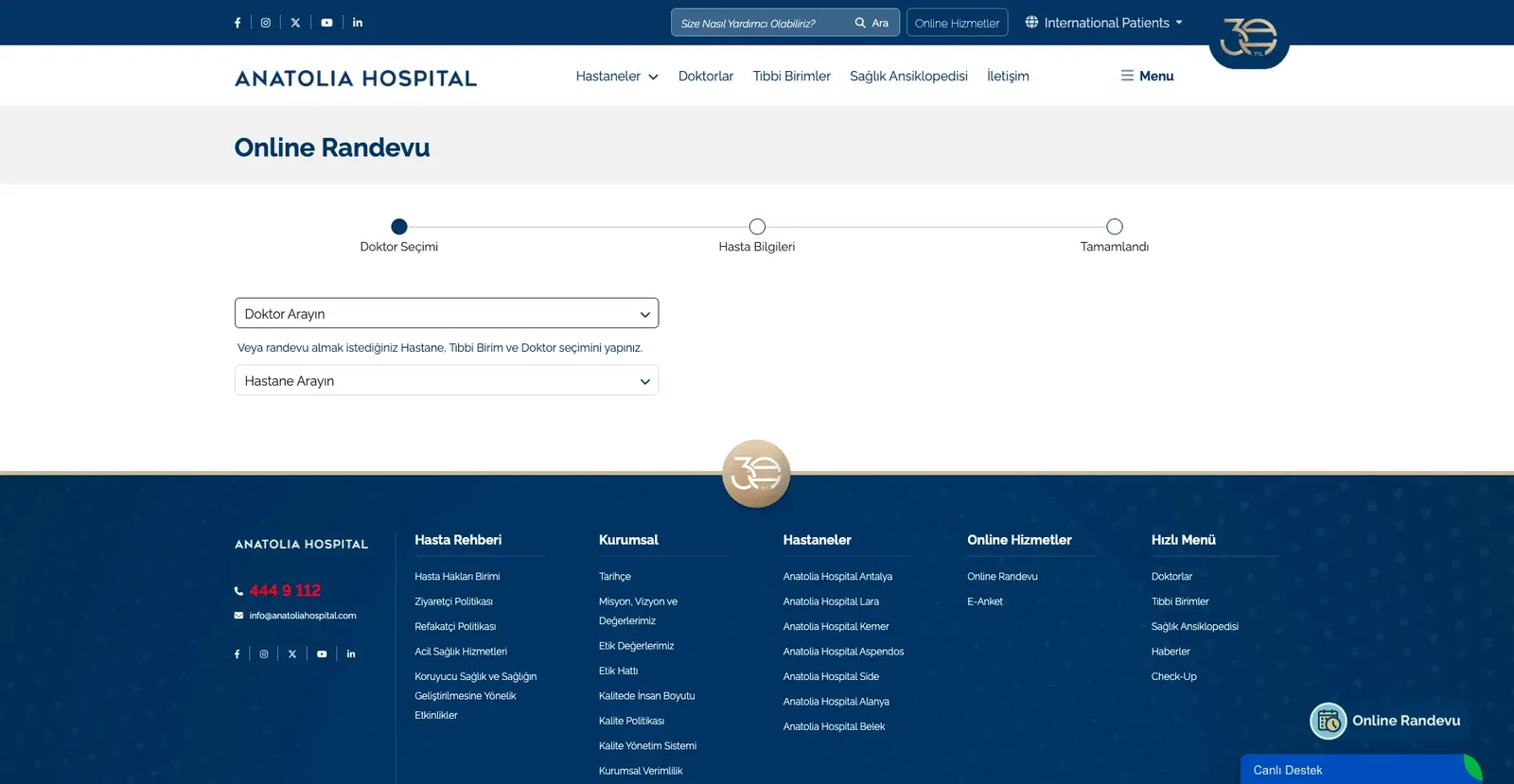
Task: Select the Hasta Bilgileri step circle
Action: pos(757,227)
